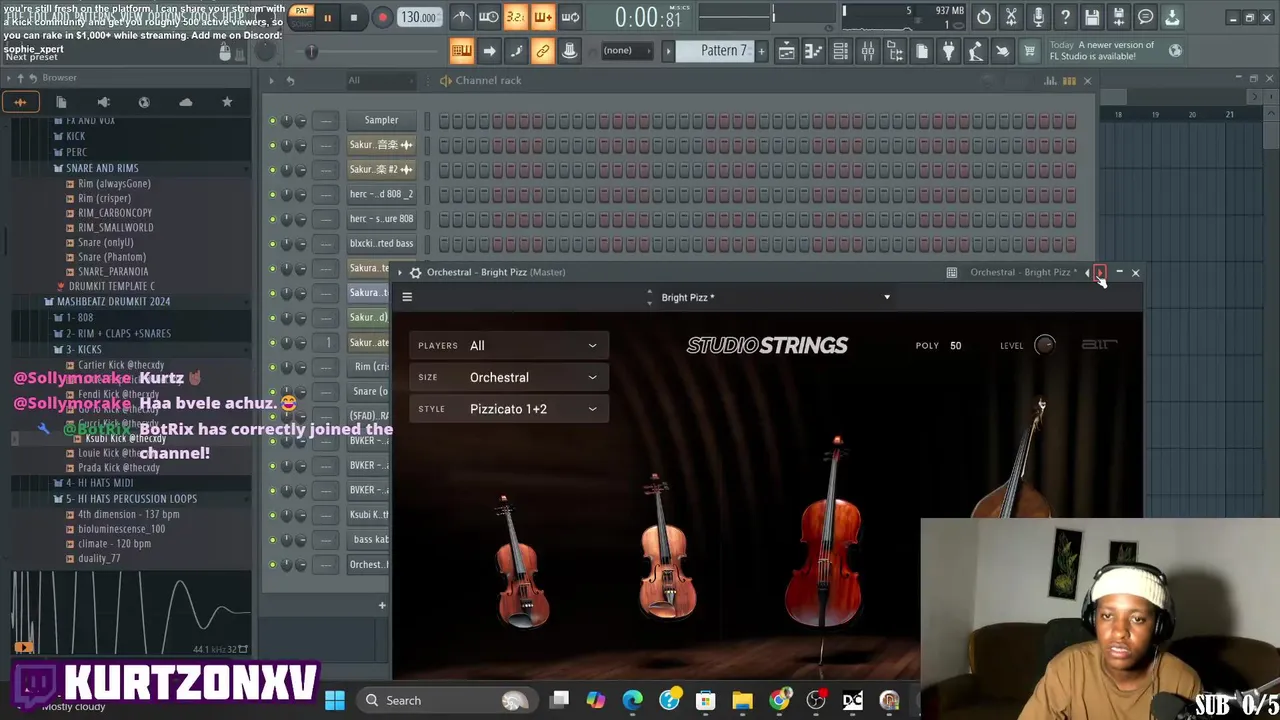Open the plugin picker plug icon
Viewport: 1280px width, 720px height.
point(948,51)
